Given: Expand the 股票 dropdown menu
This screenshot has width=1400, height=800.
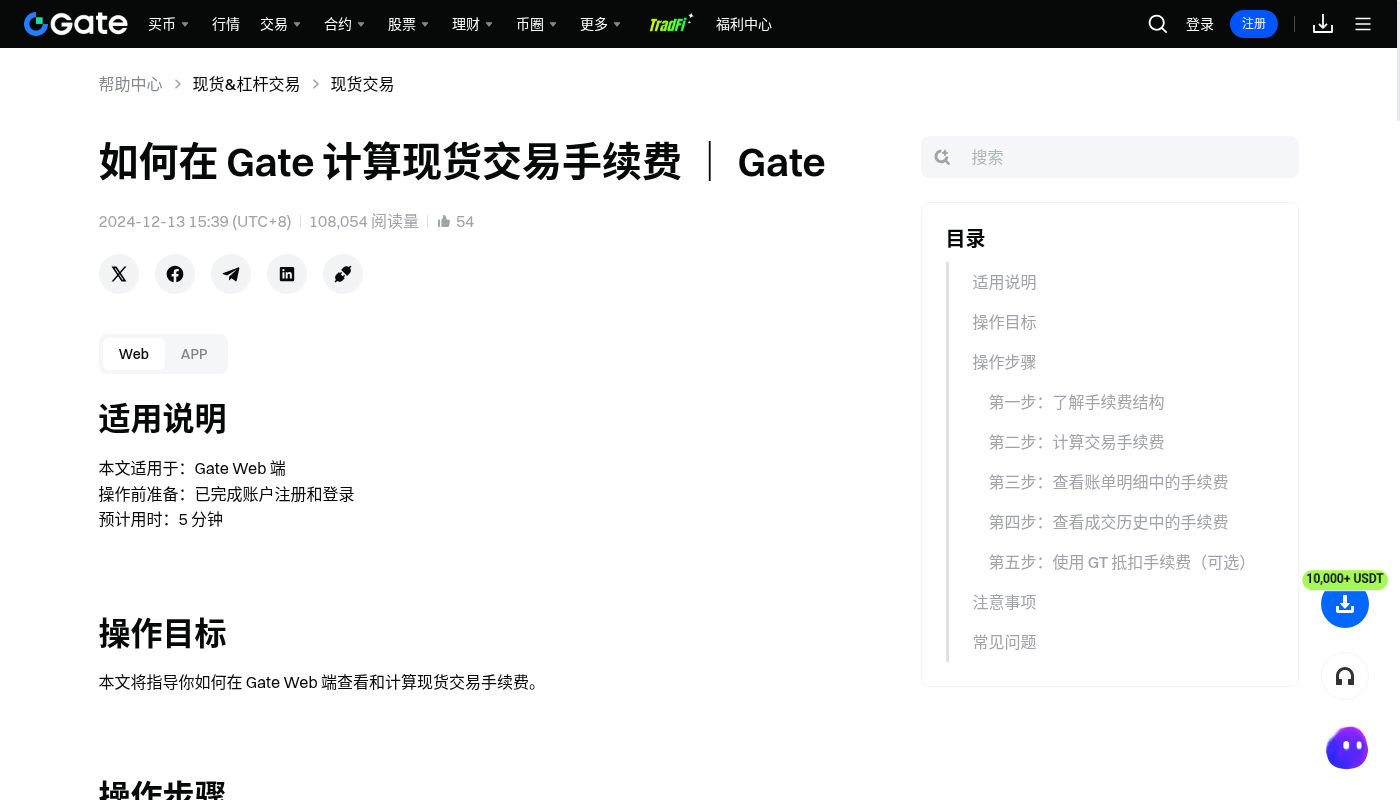Looking at the screenshot, I should 408,24.
